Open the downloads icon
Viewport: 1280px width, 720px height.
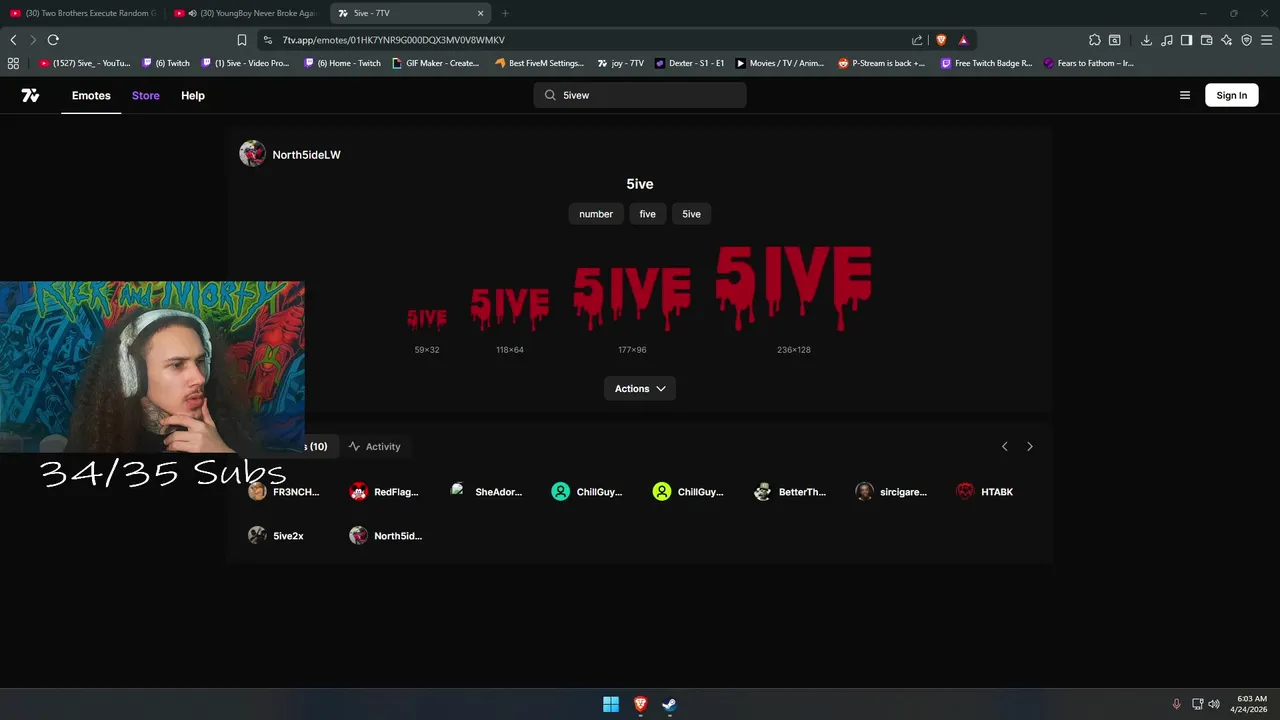click(1146, 40)
